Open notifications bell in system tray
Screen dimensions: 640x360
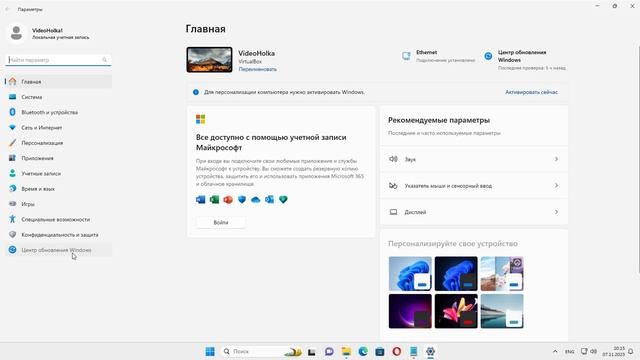[x=631, y=351]
